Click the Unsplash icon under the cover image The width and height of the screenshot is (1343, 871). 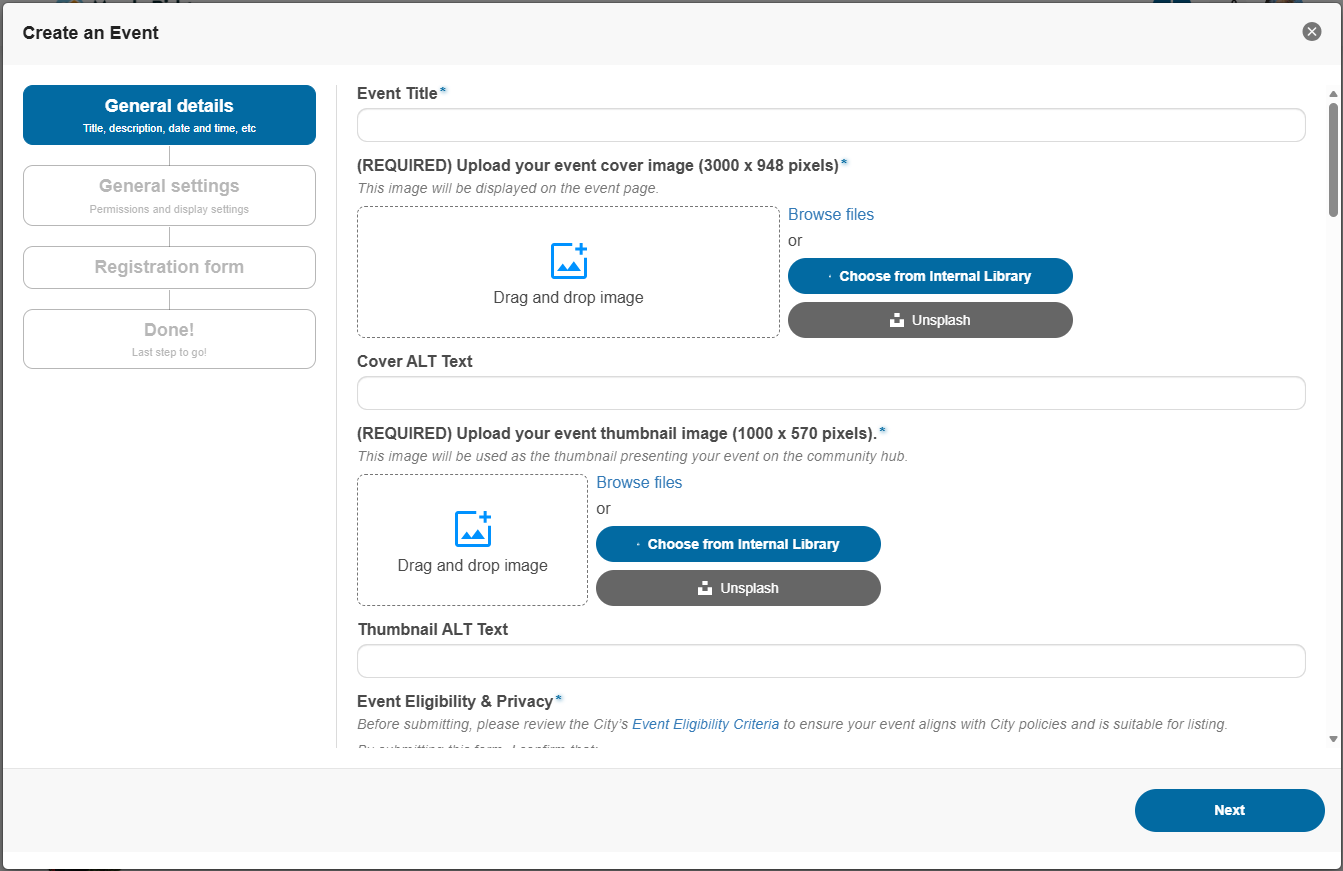[x=897, y=320]
